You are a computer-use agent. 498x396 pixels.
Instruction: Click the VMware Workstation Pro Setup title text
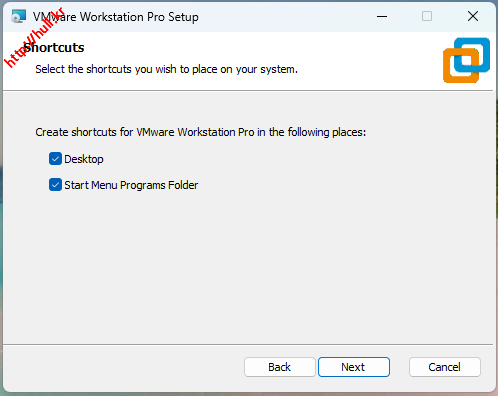[x=116, y=17]
